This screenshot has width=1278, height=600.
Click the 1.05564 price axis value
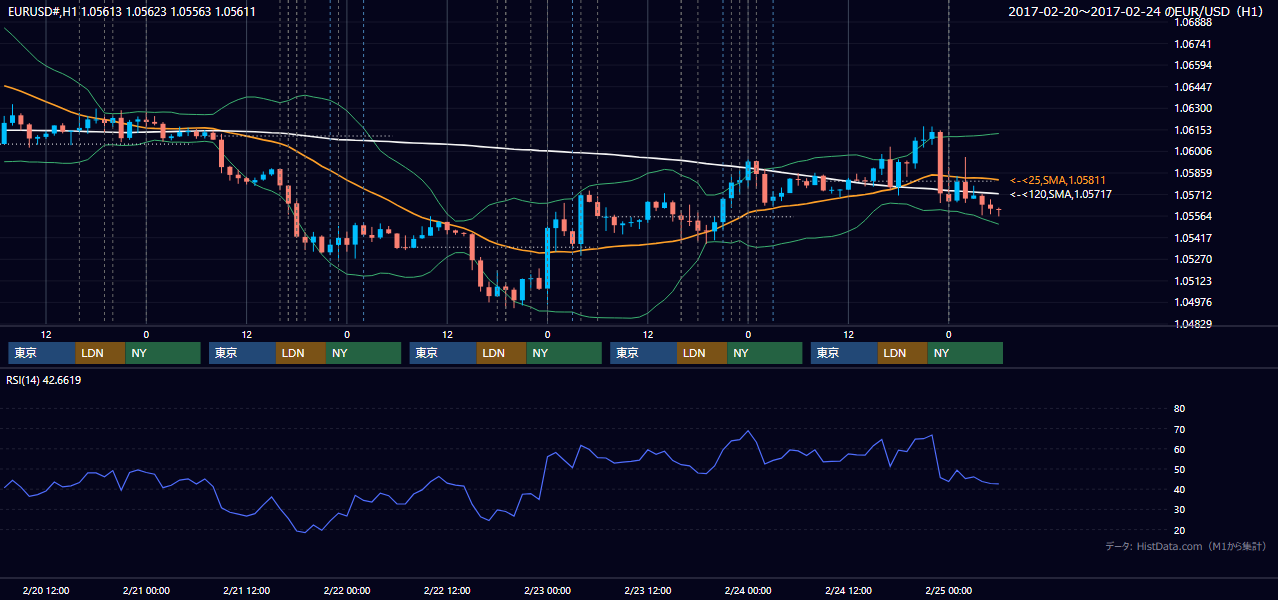point(1193,216)
